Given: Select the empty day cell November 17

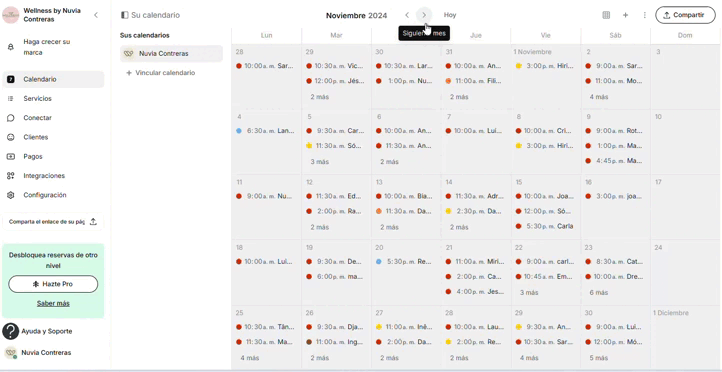Looking at the screenshot, I should tap(686, 207).
